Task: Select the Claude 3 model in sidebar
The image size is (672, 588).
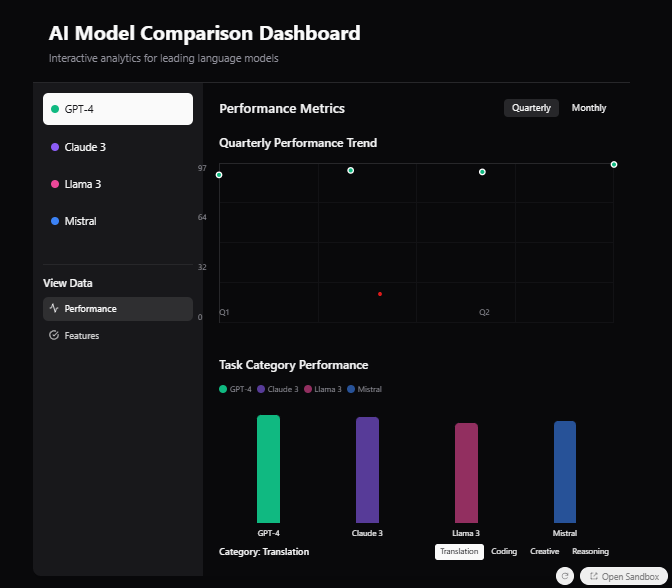Action: tap(118, 147)
